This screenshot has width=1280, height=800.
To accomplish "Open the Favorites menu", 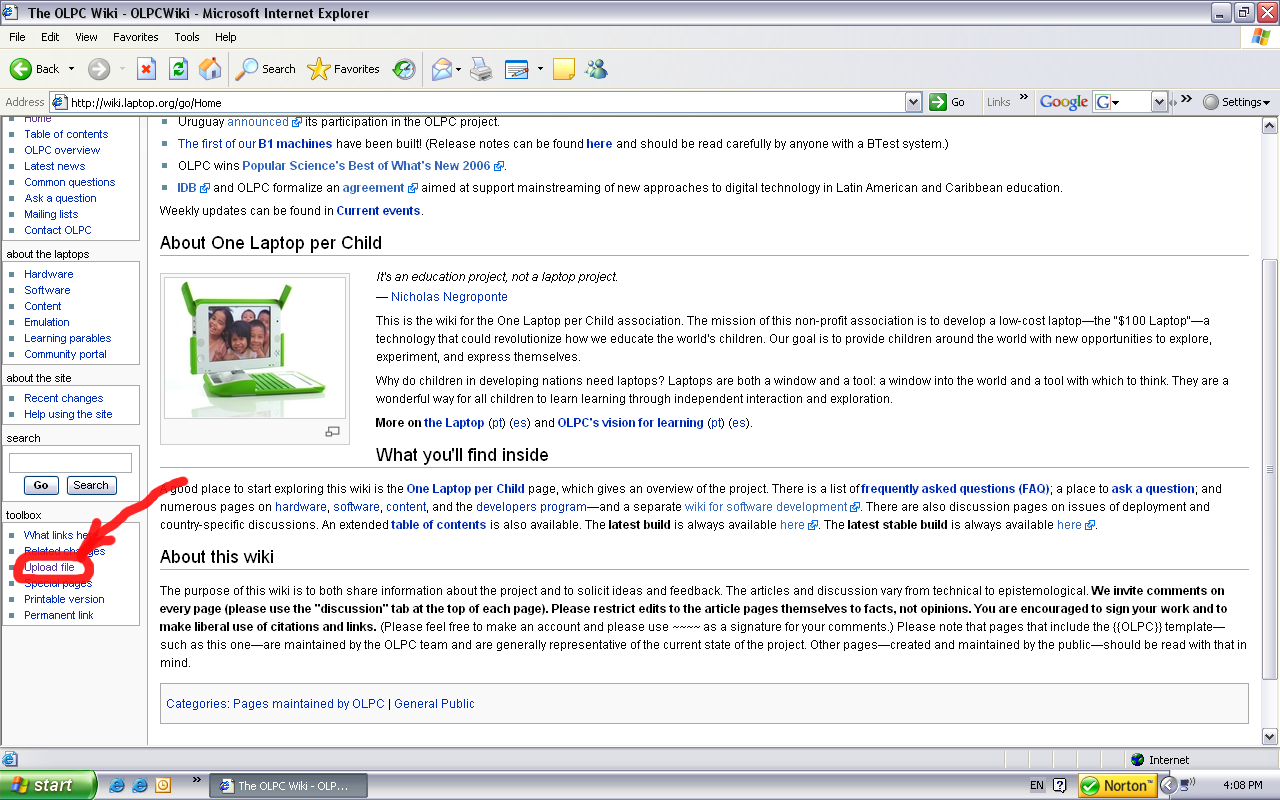I will [135, 37].
